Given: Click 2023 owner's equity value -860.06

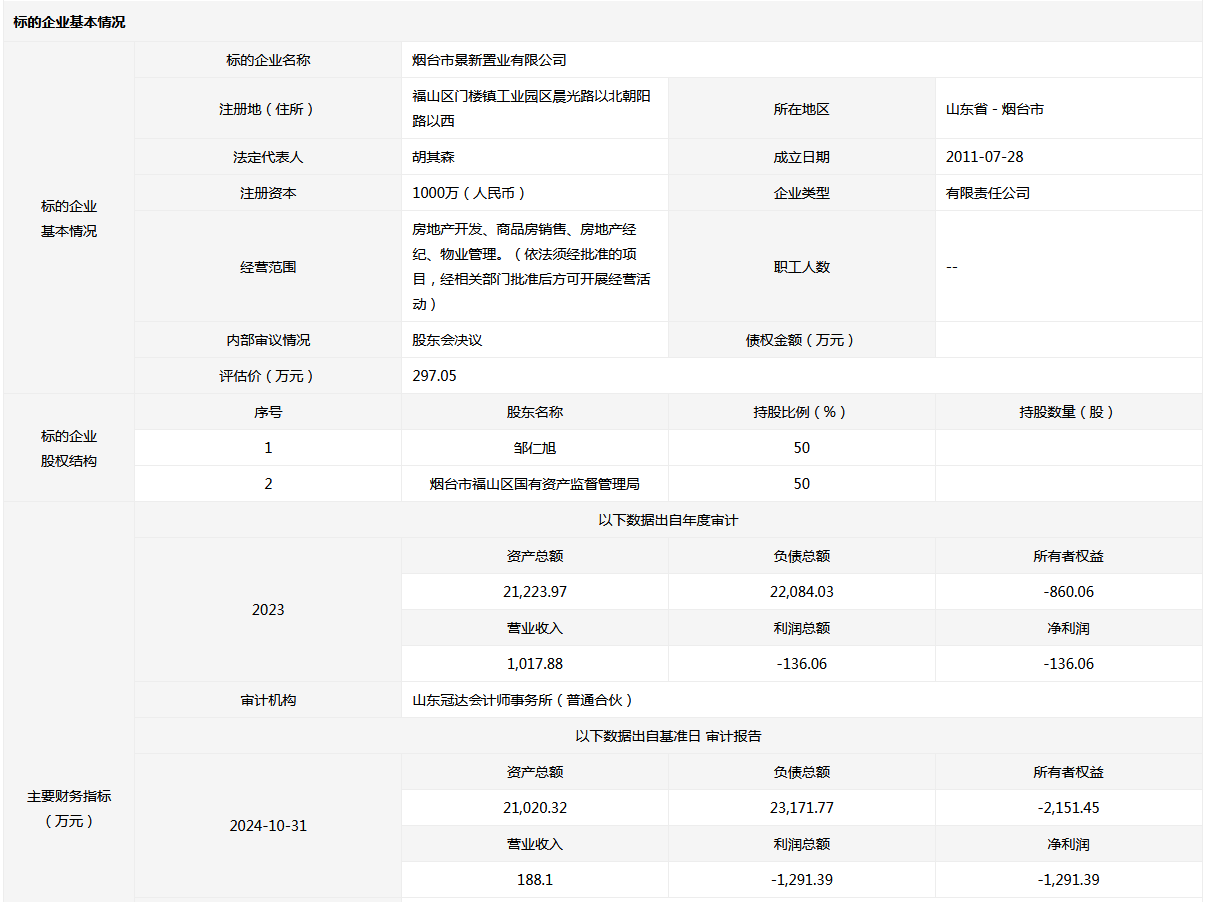Looking at the screenshot, I should [x=1068, y=592].
